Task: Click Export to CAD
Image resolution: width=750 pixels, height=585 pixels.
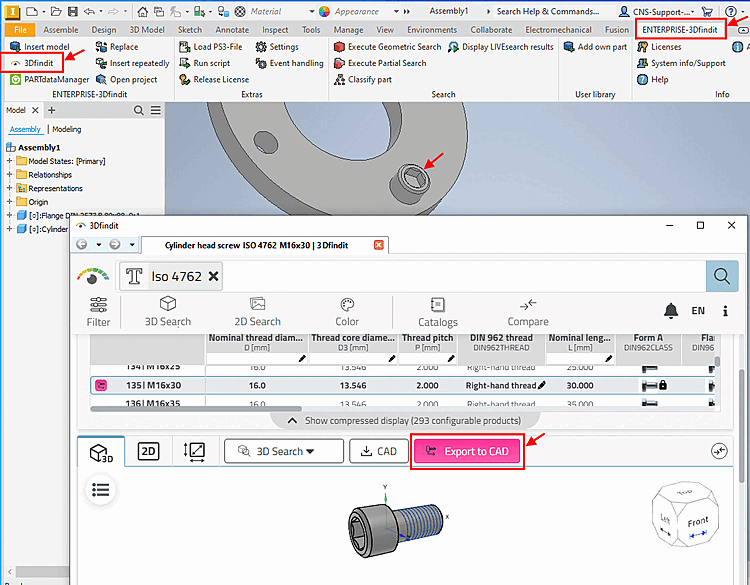Action: [x=467, y=451]
